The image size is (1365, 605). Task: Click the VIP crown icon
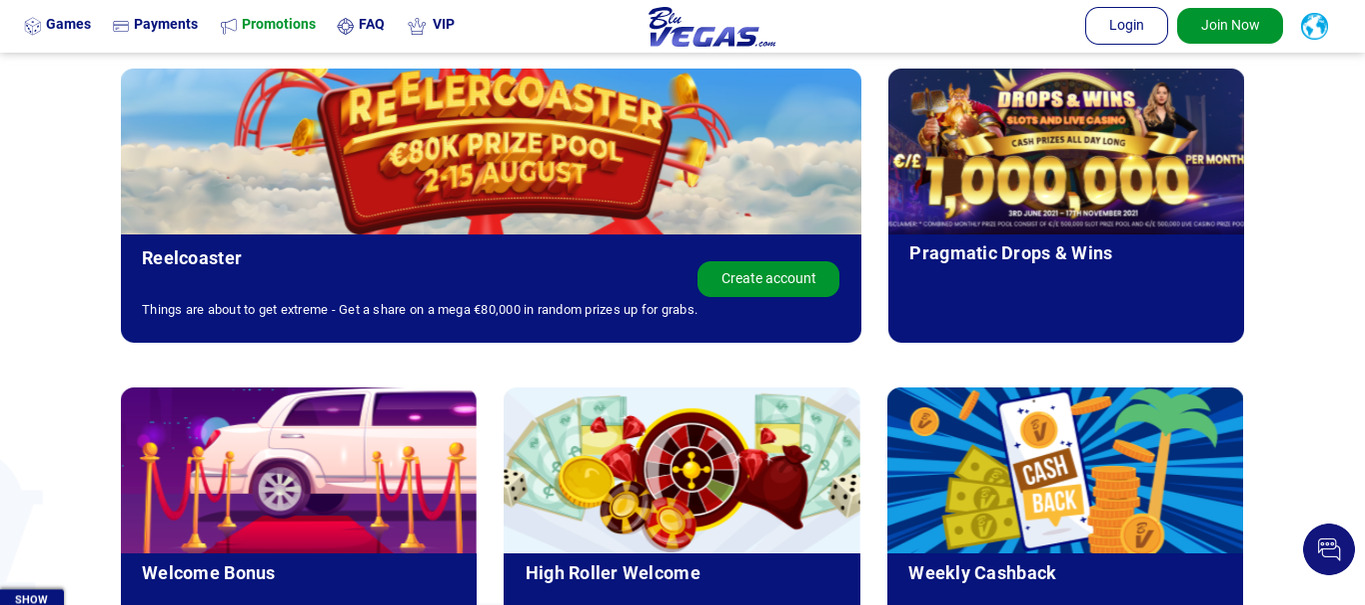click(x=417, y=26)
